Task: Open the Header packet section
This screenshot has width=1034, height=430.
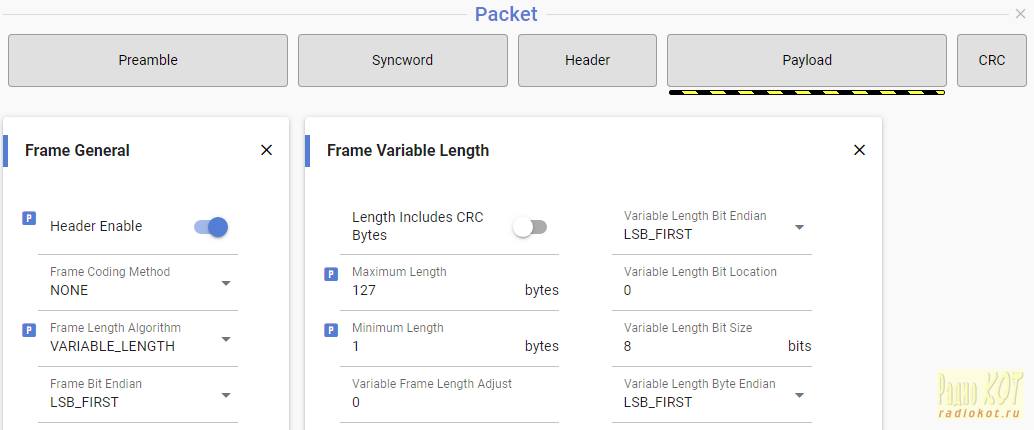Action: click(x=587, y=60)
